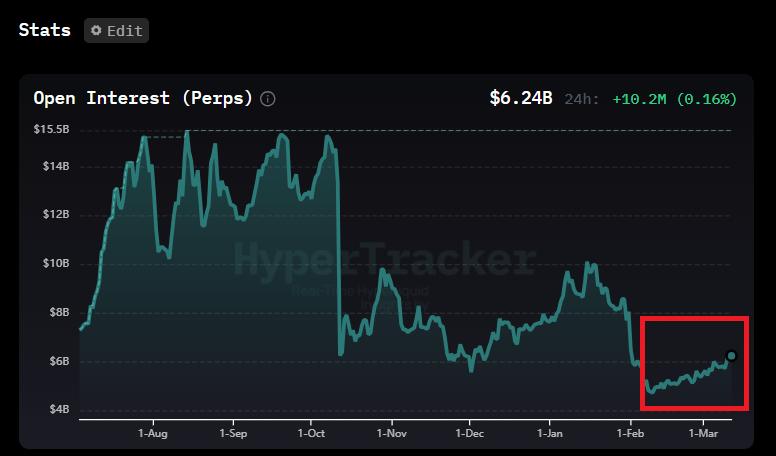Select the 1-Oct date axis label
The image size is (776, 456).
(x=311, y=434)
